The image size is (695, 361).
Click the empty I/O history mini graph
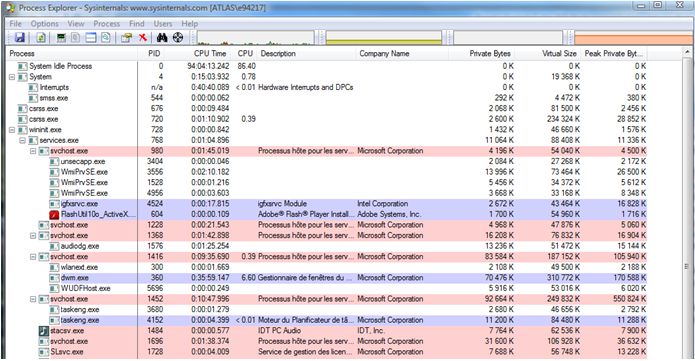point(508,38)
